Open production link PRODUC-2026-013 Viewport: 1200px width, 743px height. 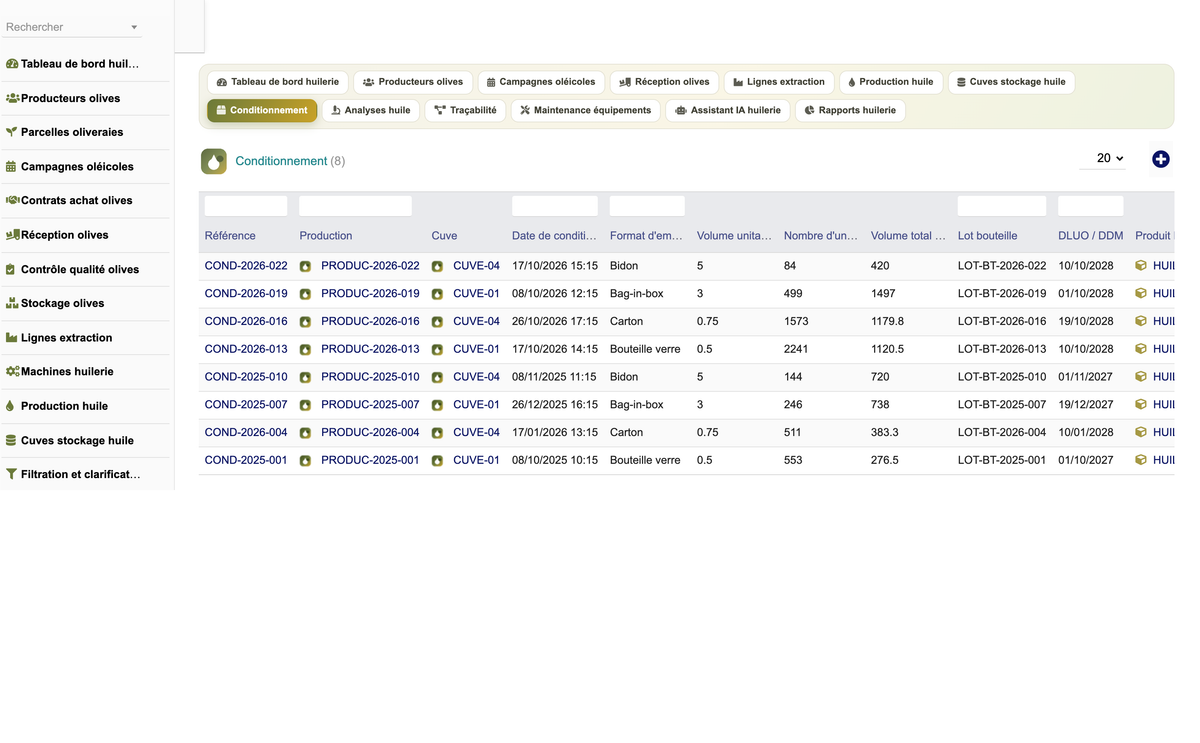tap(370, 349)
